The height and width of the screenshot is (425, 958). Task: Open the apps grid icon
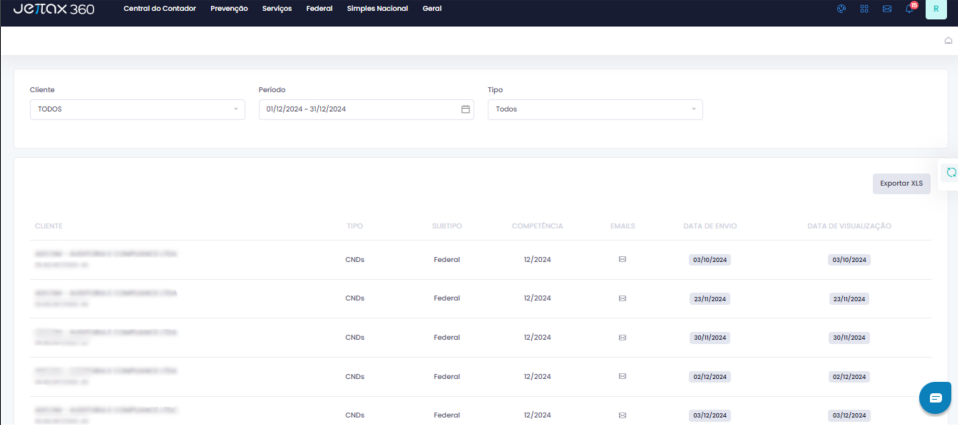coord(864,9)
